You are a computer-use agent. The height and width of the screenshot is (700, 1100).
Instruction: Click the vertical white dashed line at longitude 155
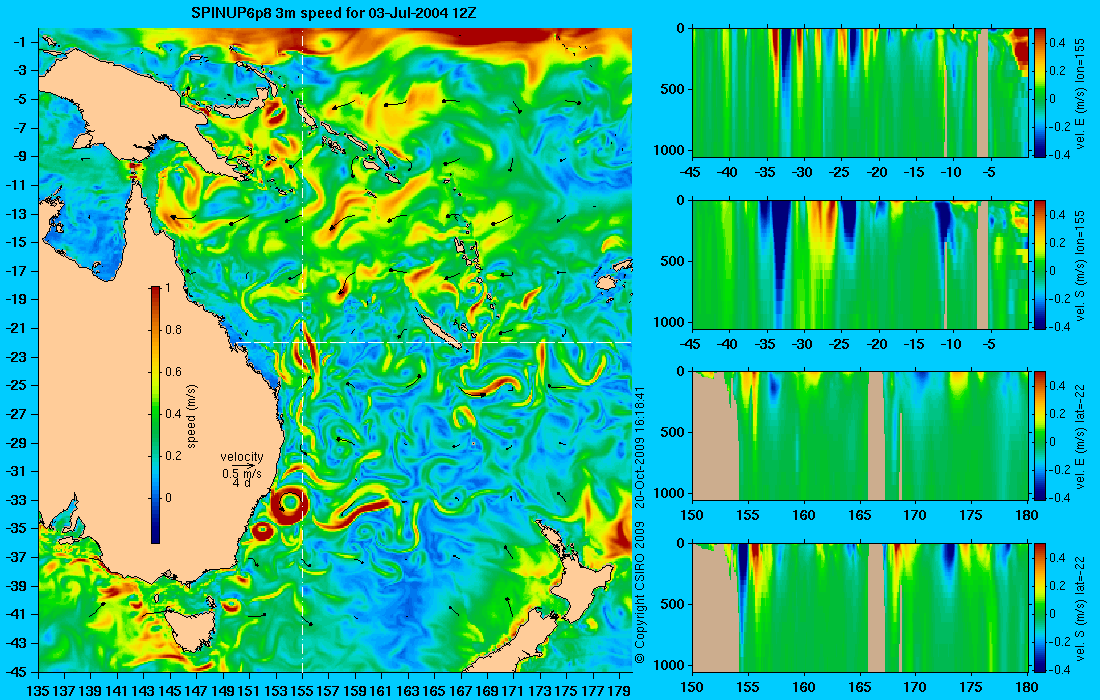click(x=302, y=350)
